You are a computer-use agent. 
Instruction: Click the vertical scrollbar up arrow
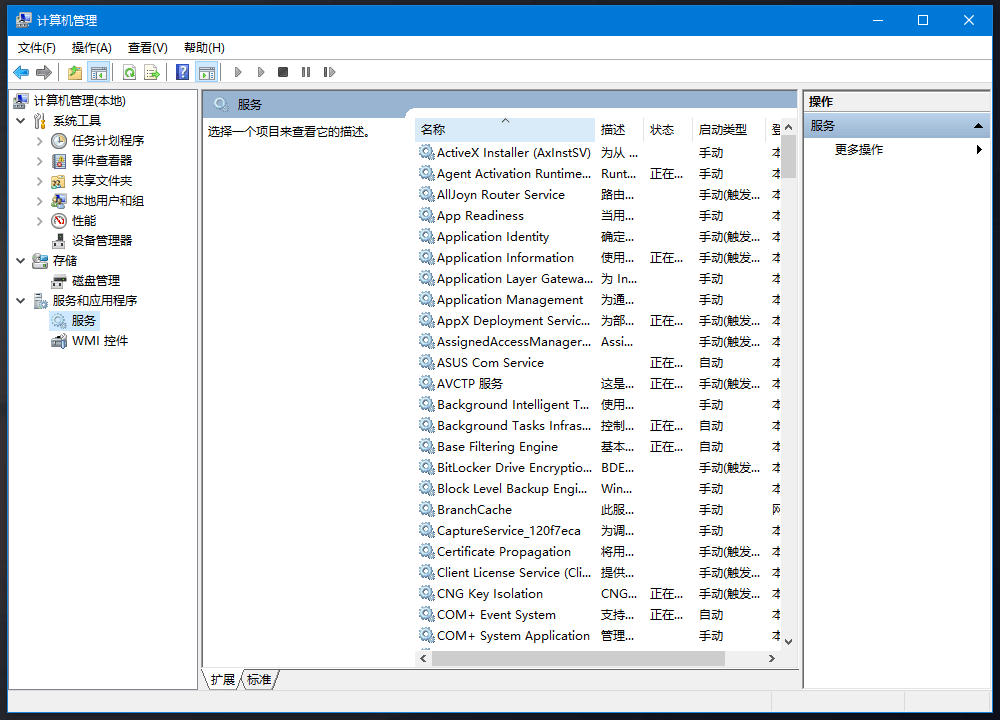(x=789, y=128)
